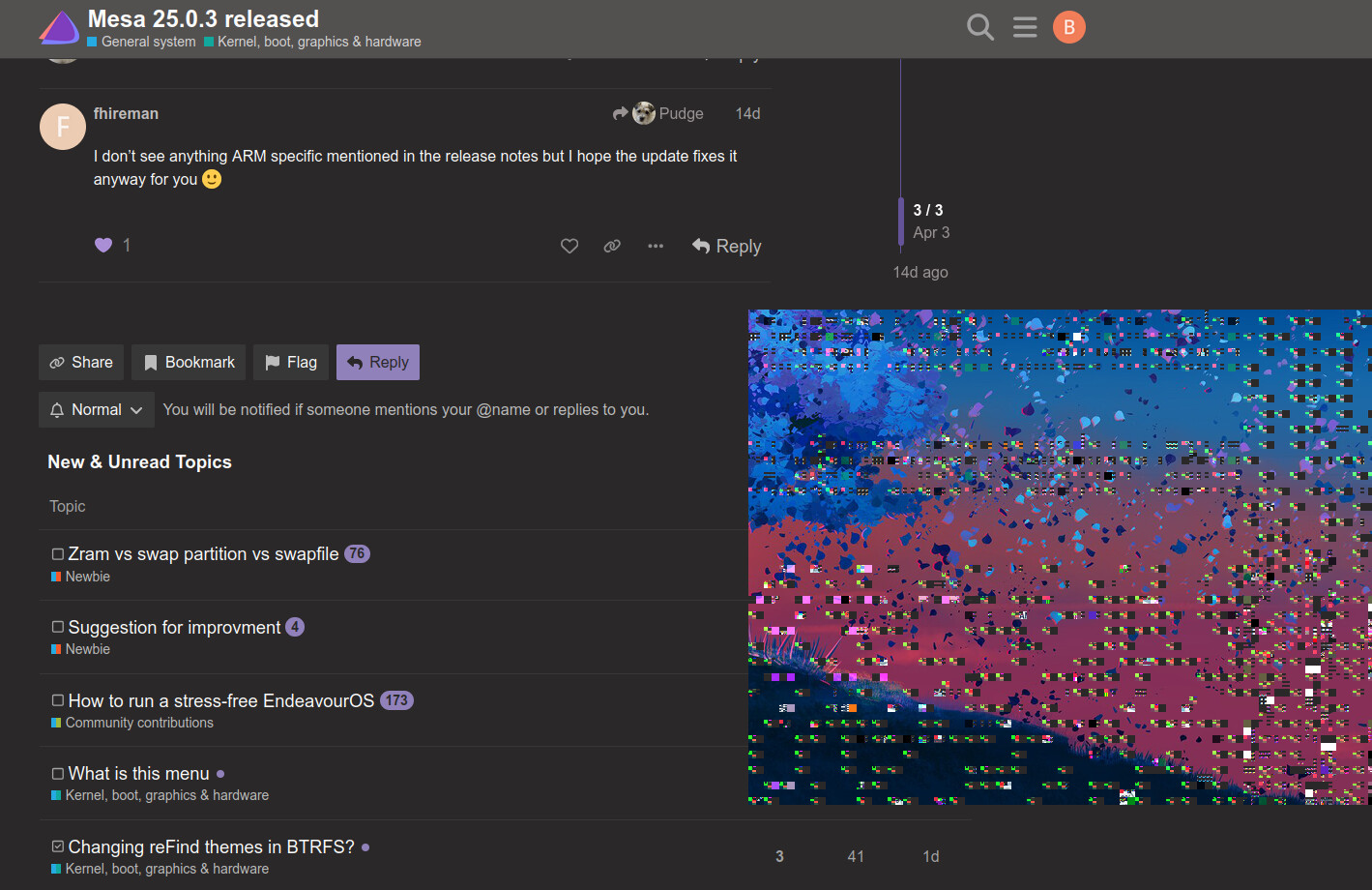
Task: Click the 173 unread badge
Action: tap(396, 700)
